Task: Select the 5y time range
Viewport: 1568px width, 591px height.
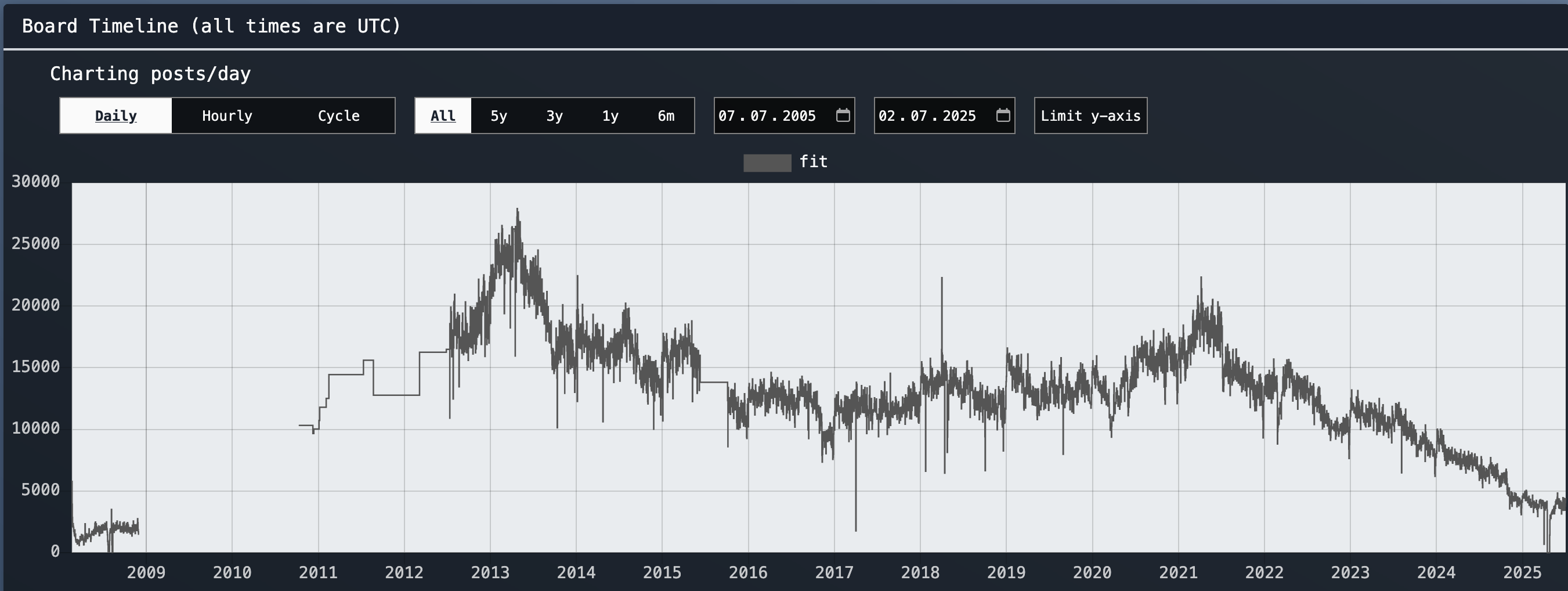Action: 498,116
